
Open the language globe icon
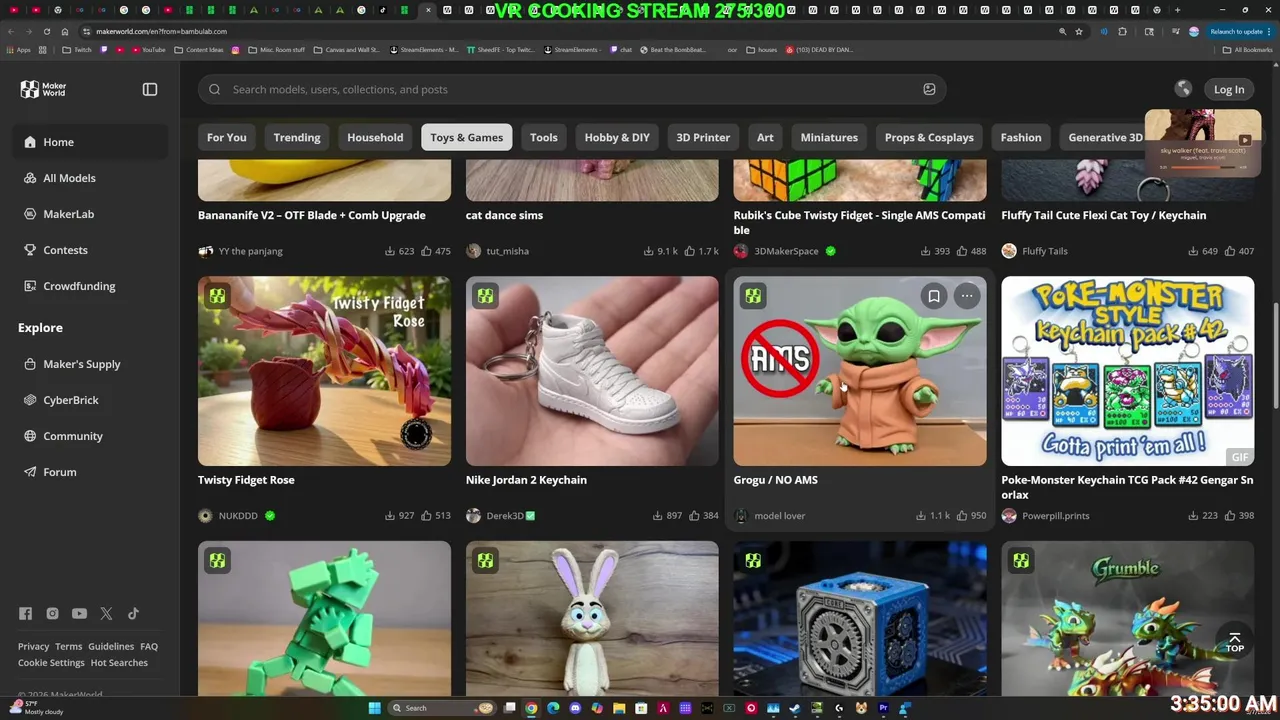click(1183, 89)
